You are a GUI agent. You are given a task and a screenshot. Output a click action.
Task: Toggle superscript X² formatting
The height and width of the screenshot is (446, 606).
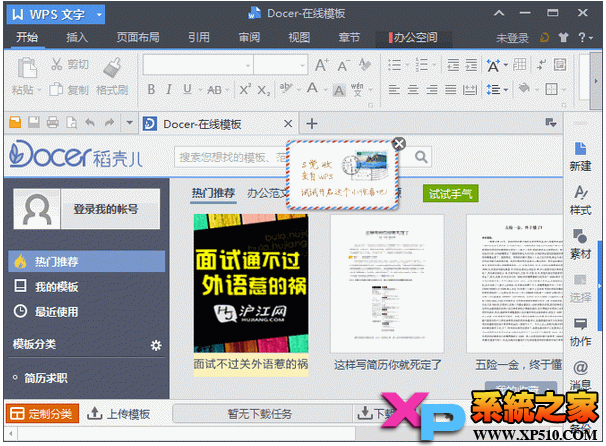pos(245,90)
